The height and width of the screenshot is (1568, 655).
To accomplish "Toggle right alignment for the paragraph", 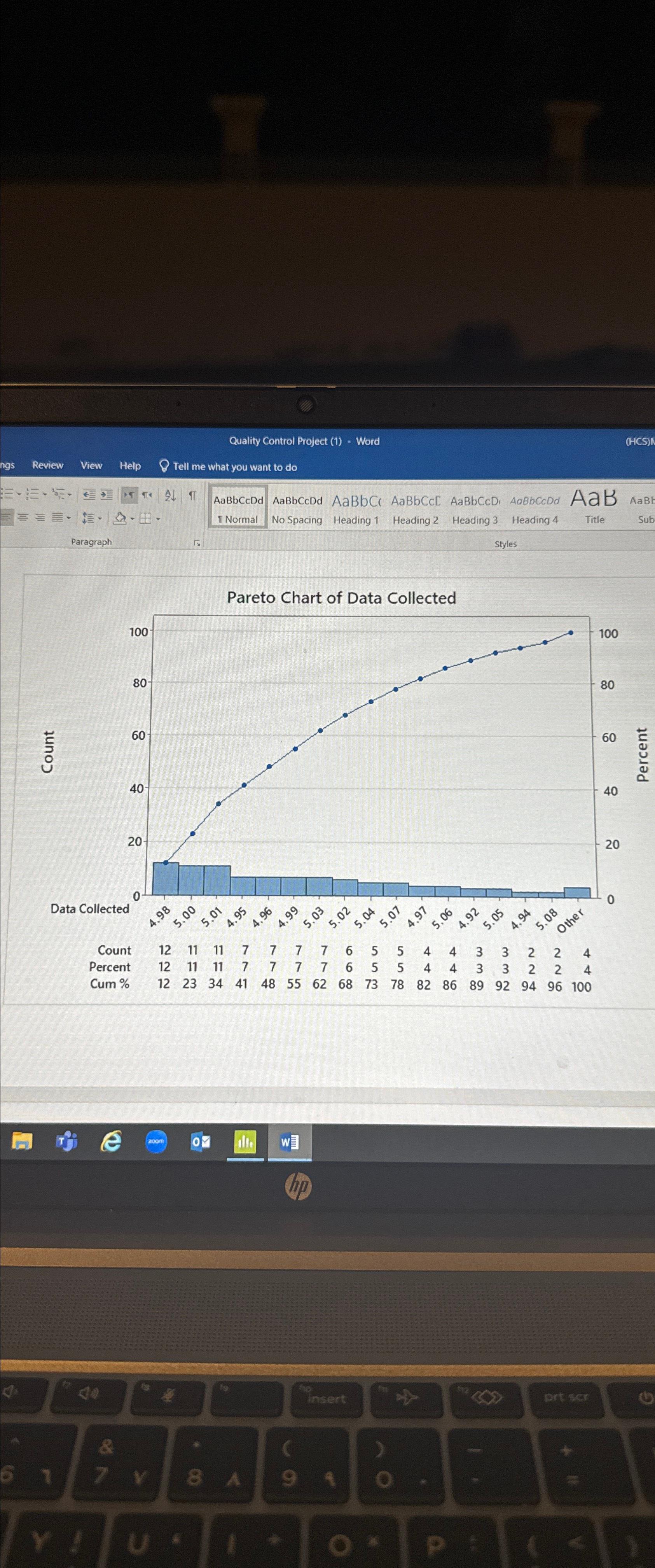I will pyautogui.click(x=40, y=519).
